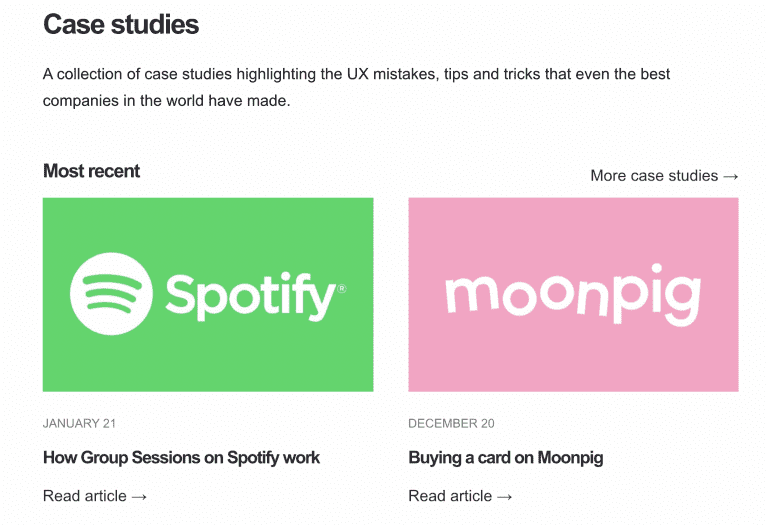This screenshot has height=525, width=768.
Task: Click the Most recent section heading
Action: (92, 171)
